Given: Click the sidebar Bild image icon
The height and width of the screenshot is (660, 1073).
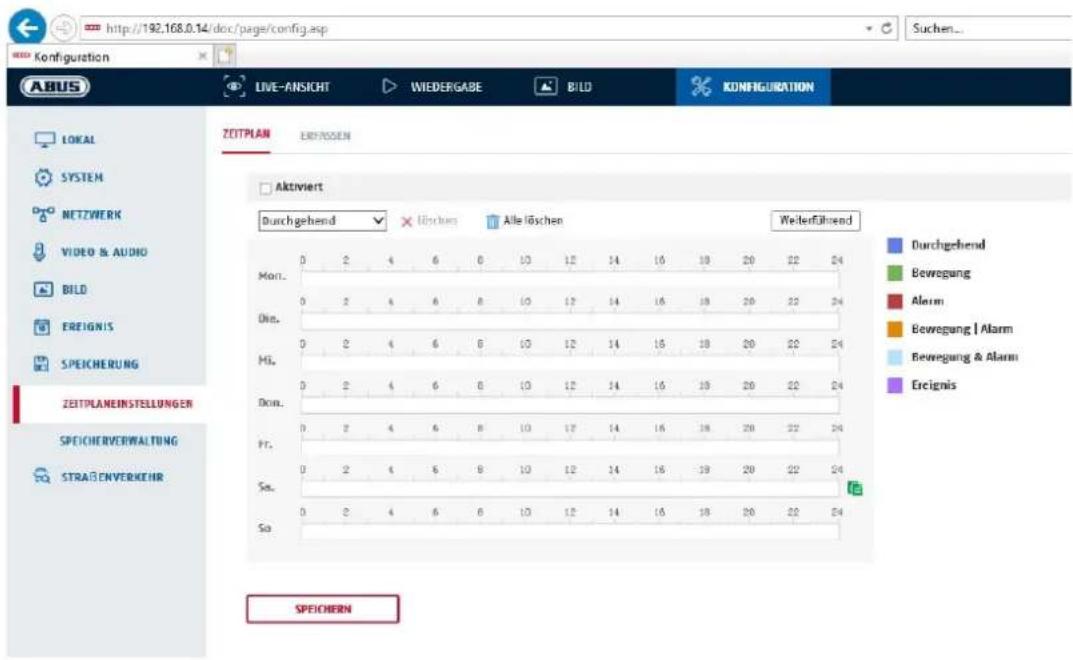Looking at the screenshot, I should point(43,290).
